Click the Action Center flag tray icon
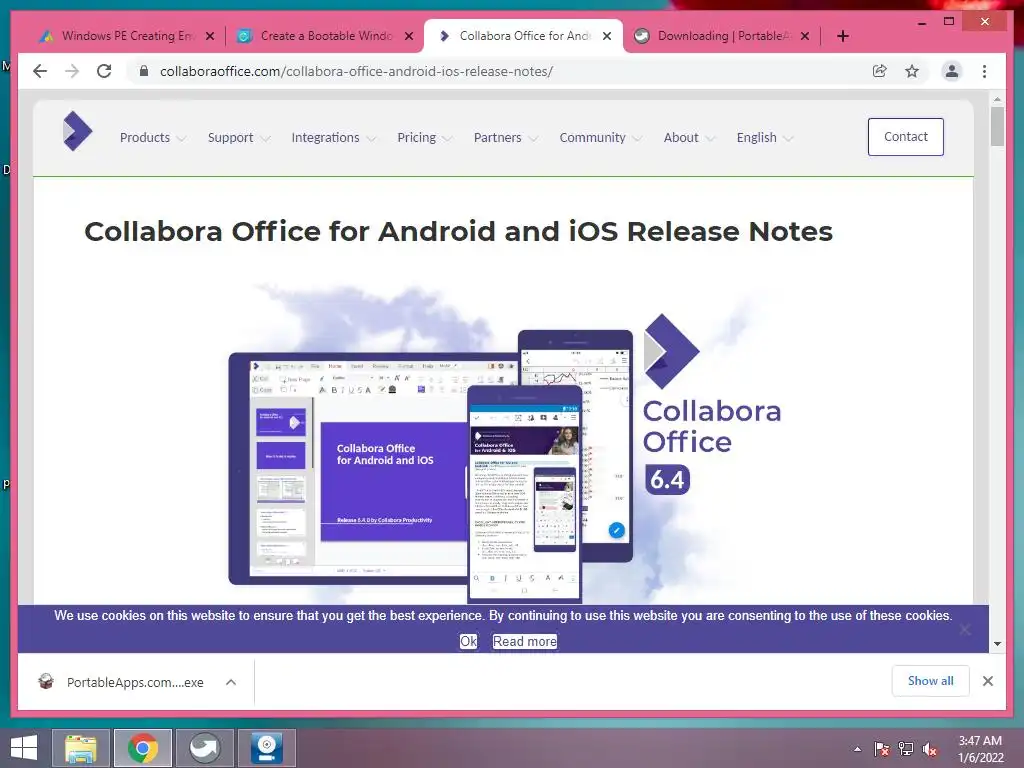Screen dimensions: 1024x768 click(x=881, y=749)
